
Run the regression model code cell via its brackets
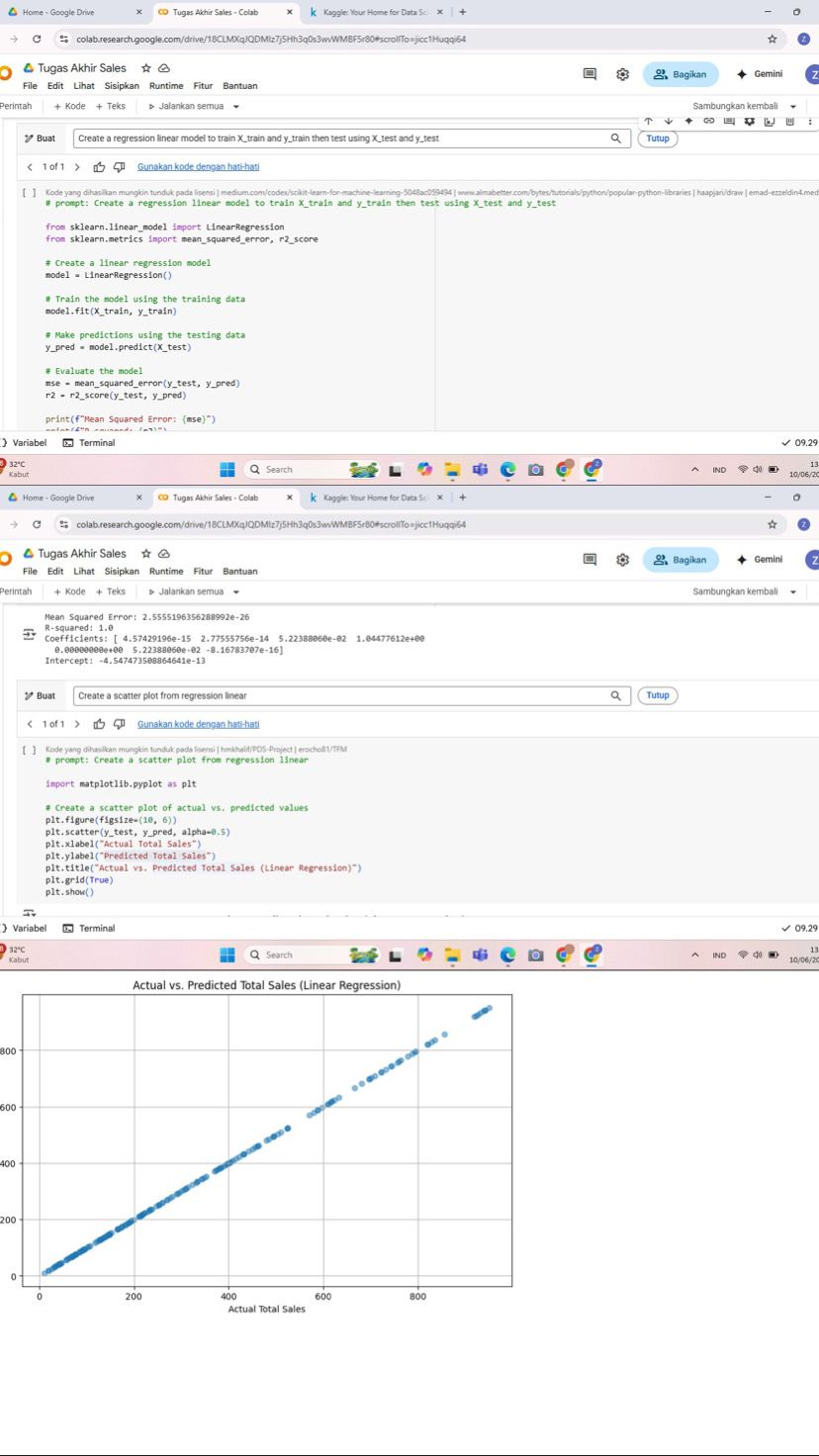[x=29, y=191]
